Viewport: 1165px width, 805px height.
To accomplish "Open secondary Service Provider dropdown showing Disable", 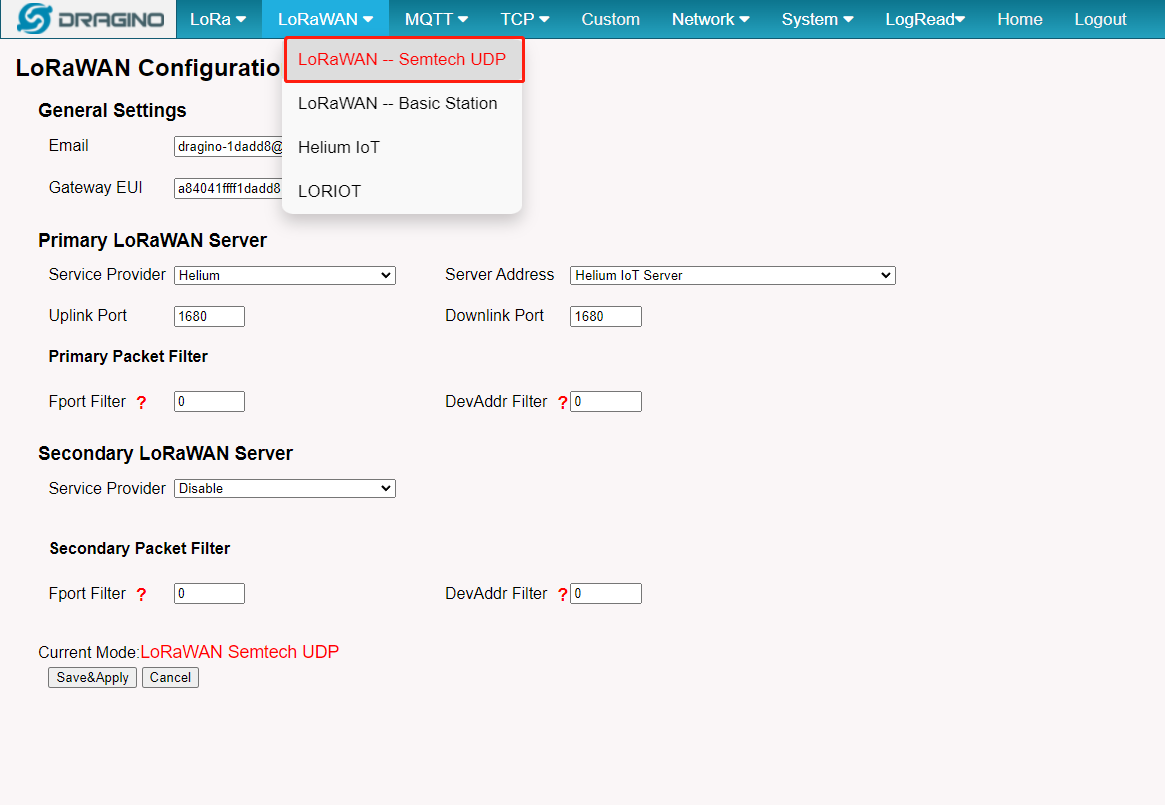I will pyautogui.click(x=285, y=488).
